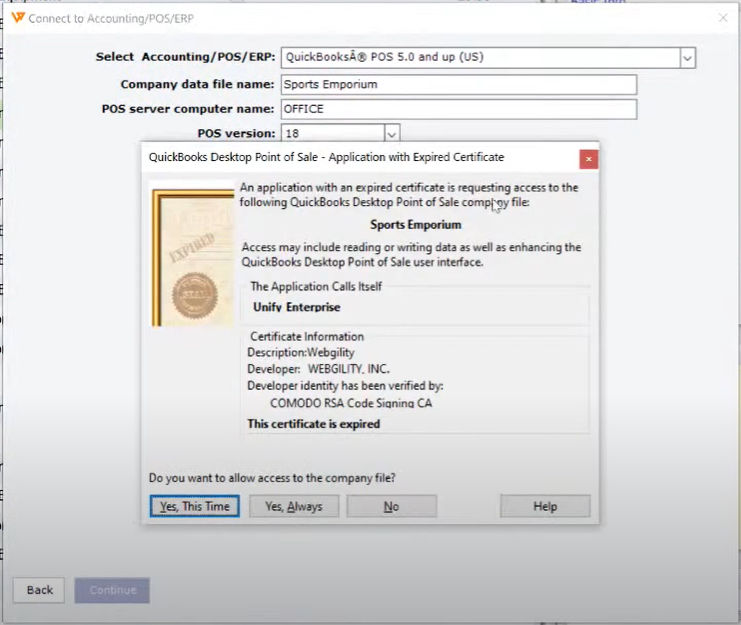Click the Yes, This Time button

point(194,506)
